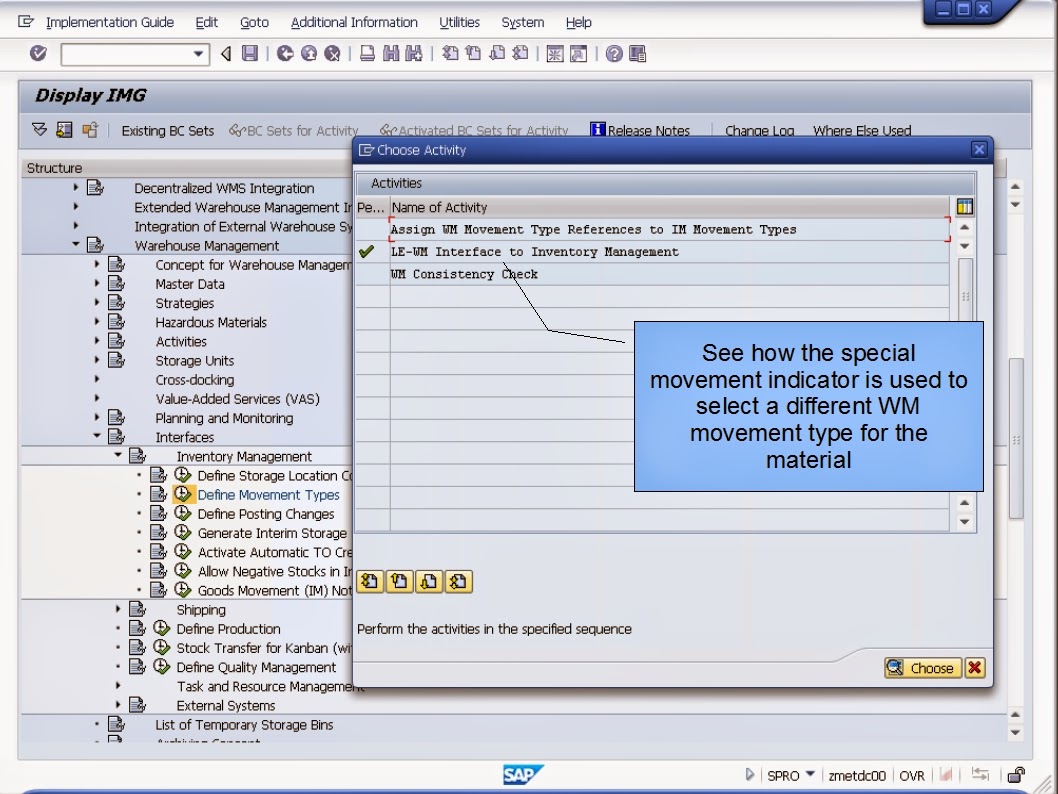The height and width of the screenshot is (794, 1058).
Task: Click the Release Notes button
Action: (x=640, y=131)
